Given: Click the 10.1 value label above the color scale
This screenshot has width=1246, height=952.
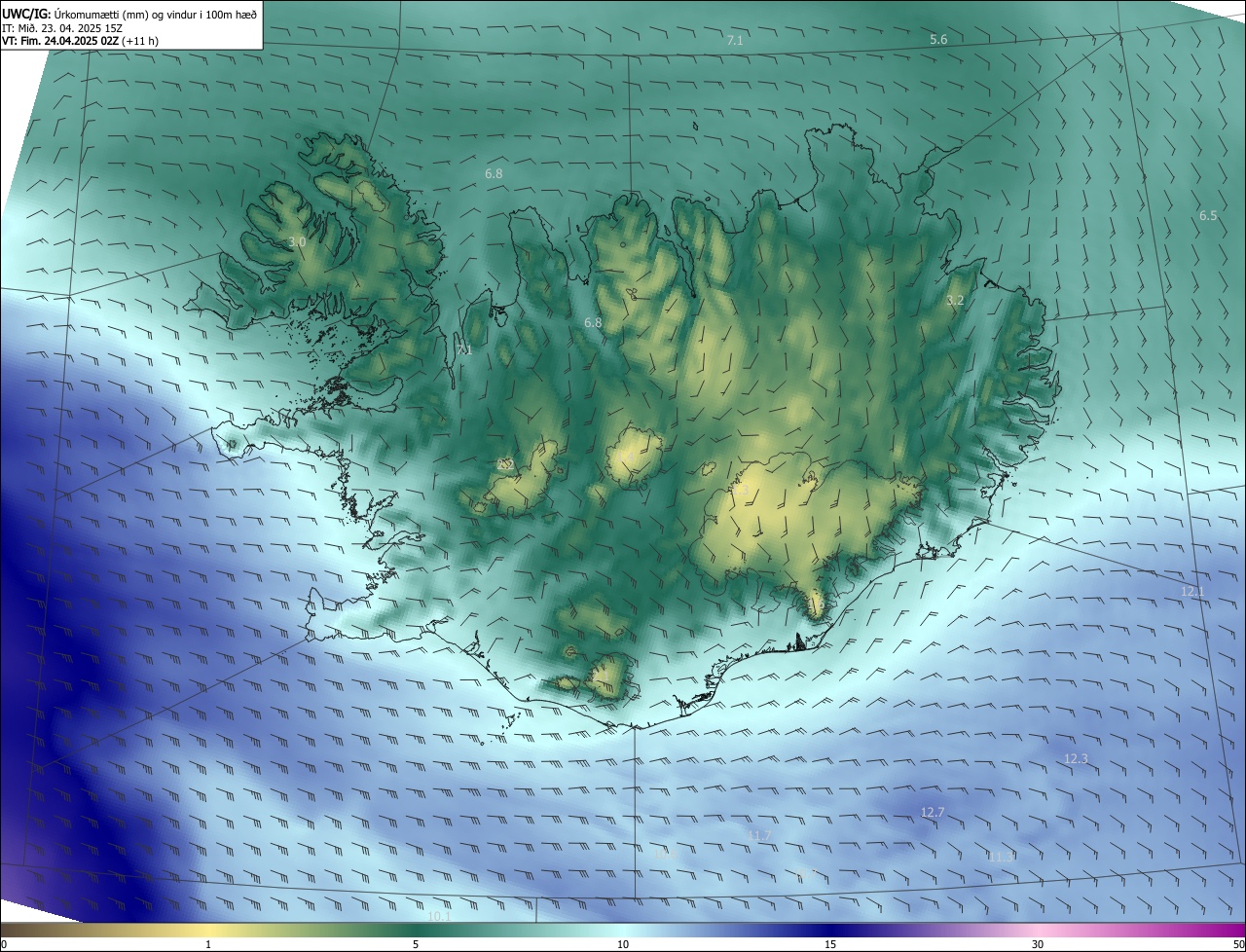Looking at the screenshot, I should click(439, 916).
